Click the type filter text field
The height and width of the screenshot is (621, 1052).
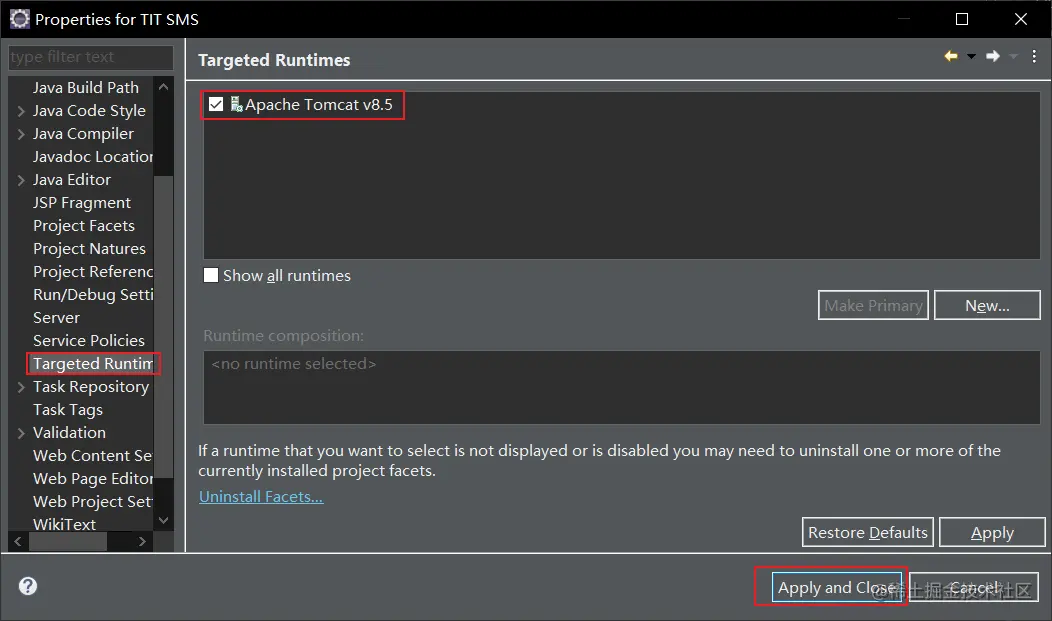pos(91,57)
